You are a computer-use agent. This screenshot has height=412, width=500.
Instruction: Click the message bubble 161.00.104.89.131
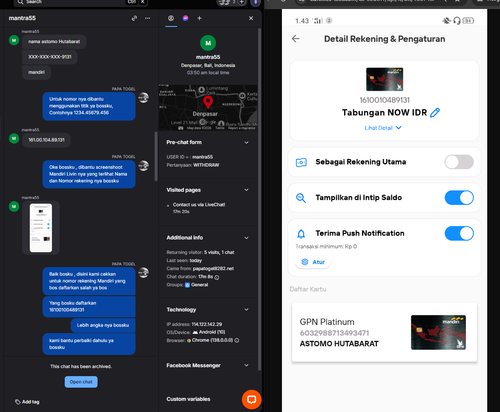click(46, 140)
